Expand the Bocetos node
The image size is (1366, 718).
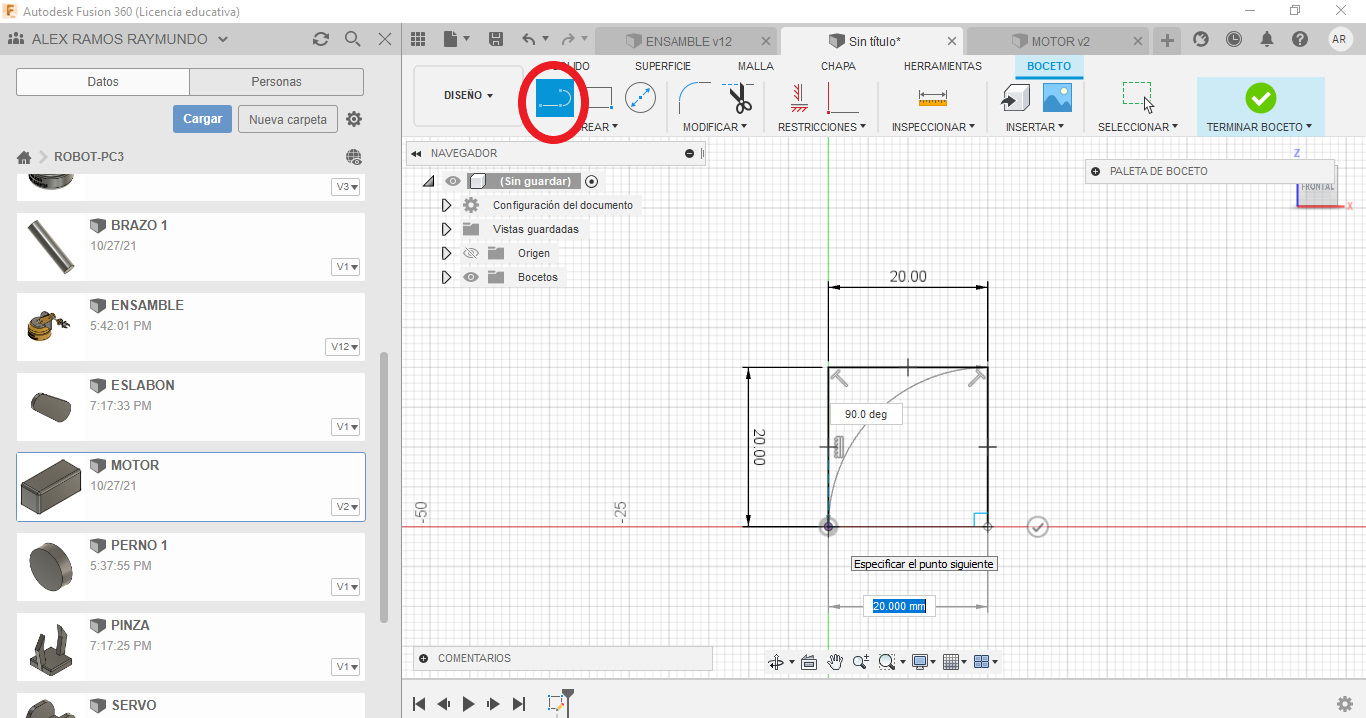pyautogui.click(x=446, y=277)
